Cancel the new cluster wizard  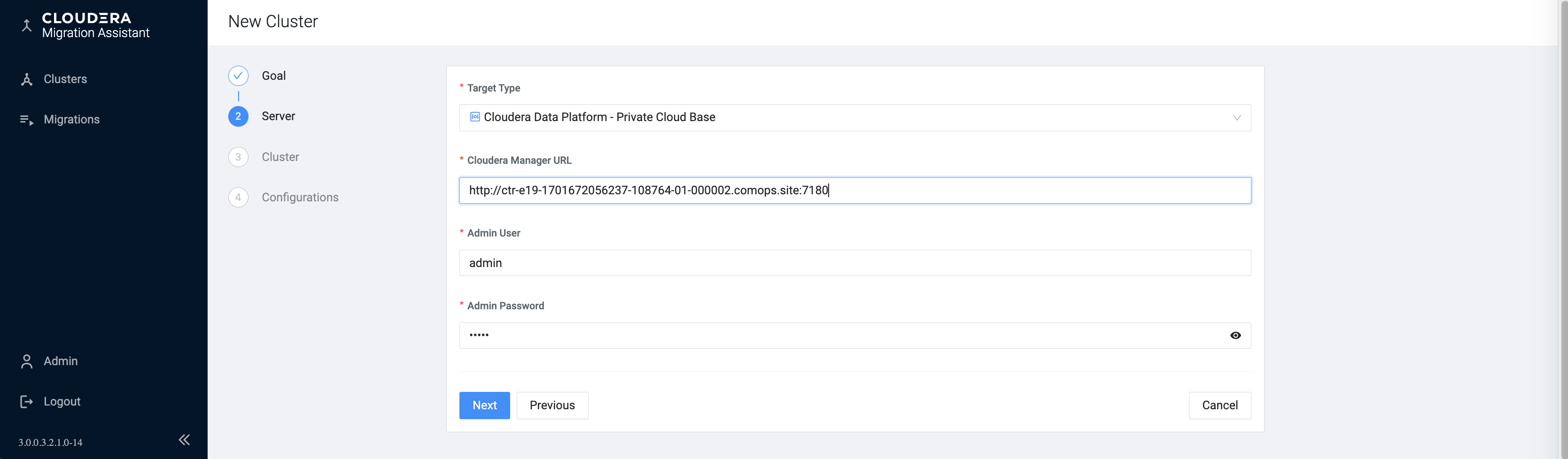click(x=1219, y=405)
